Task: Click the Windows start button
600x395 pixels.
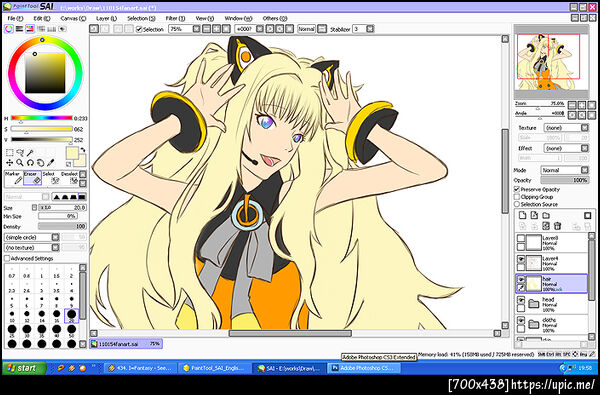Action: [24, 368]
